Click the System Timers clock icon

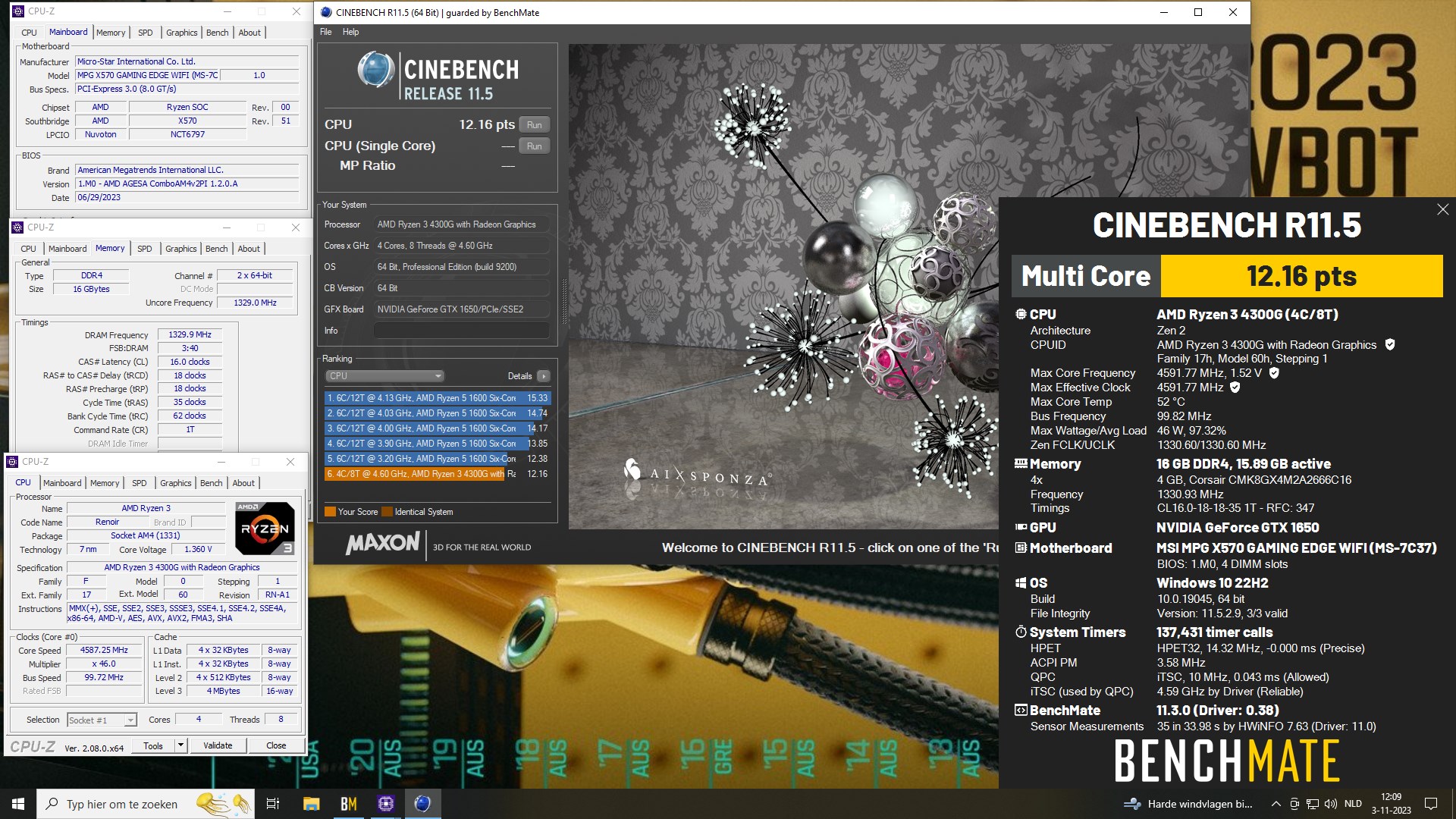(1021, 632)
